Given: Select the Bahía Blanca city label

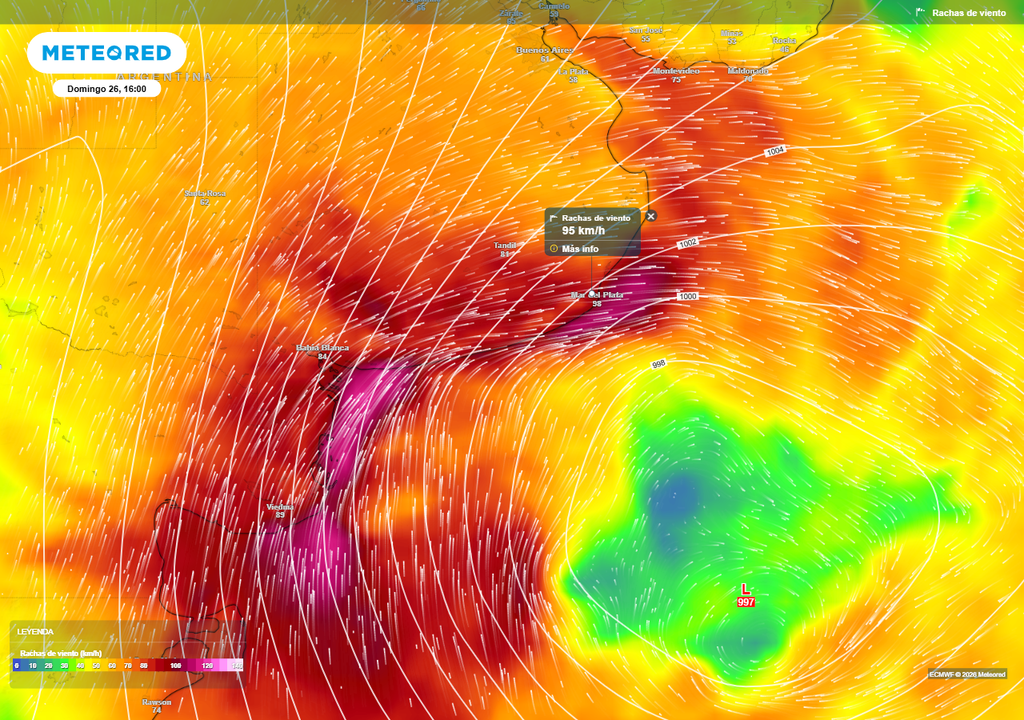Looking at the screenshot, I should coord(322,347).
